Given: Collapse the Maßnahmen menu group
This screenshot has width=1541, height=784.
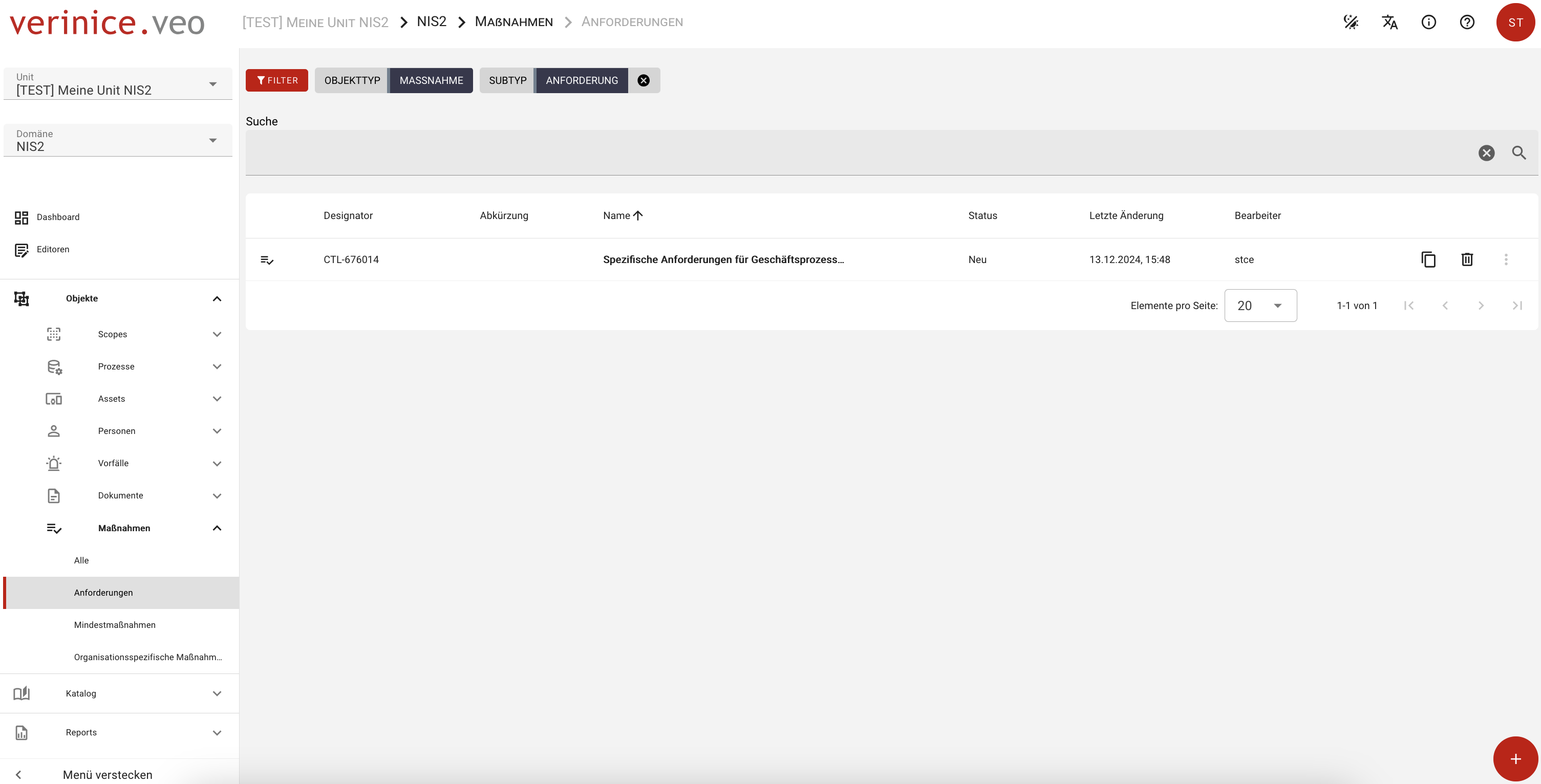Looking at the screenshot, I should [x=217, y=528].
